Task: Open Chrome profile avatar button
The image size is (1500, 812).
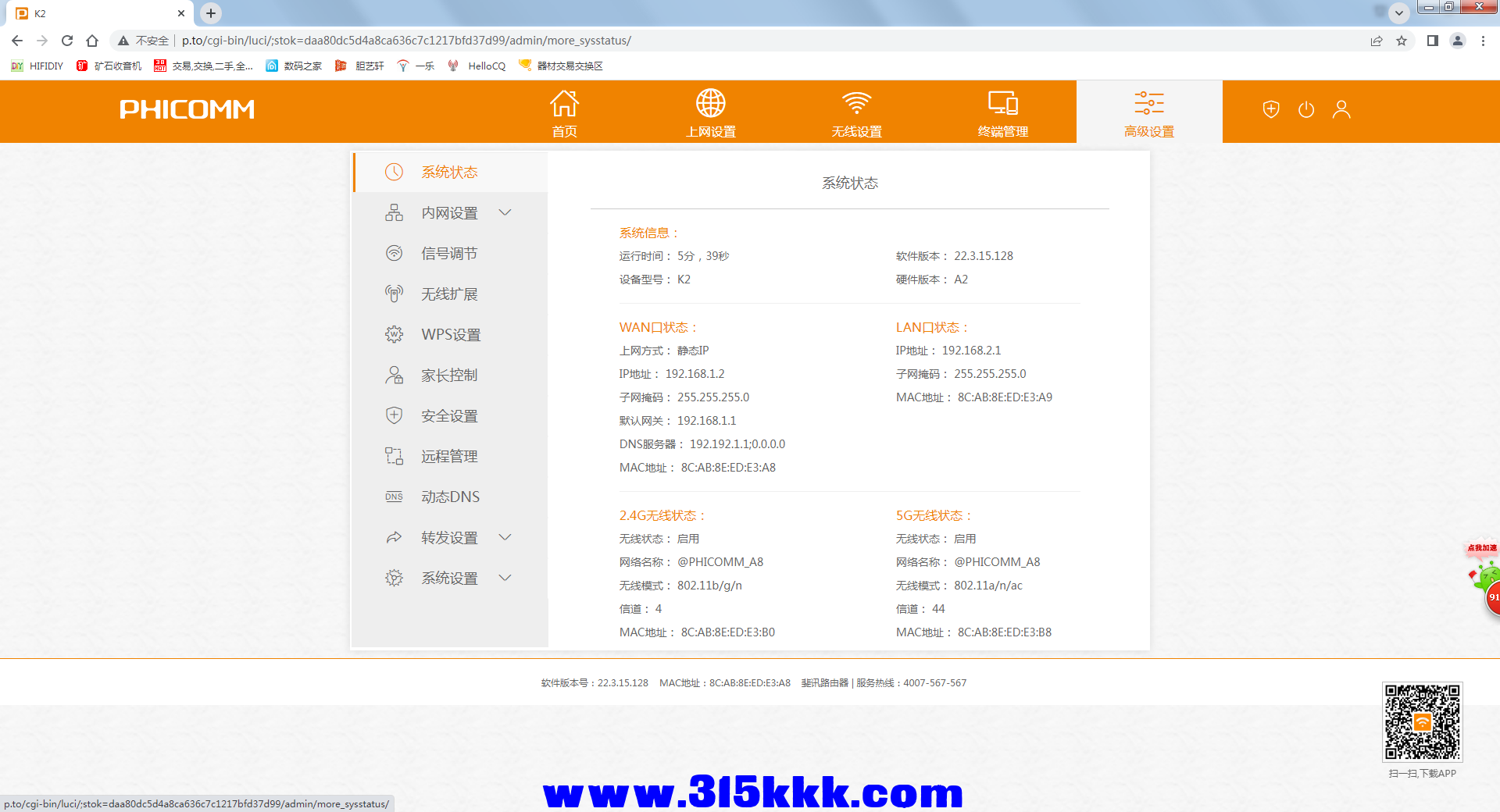Action: point(1458,41)
